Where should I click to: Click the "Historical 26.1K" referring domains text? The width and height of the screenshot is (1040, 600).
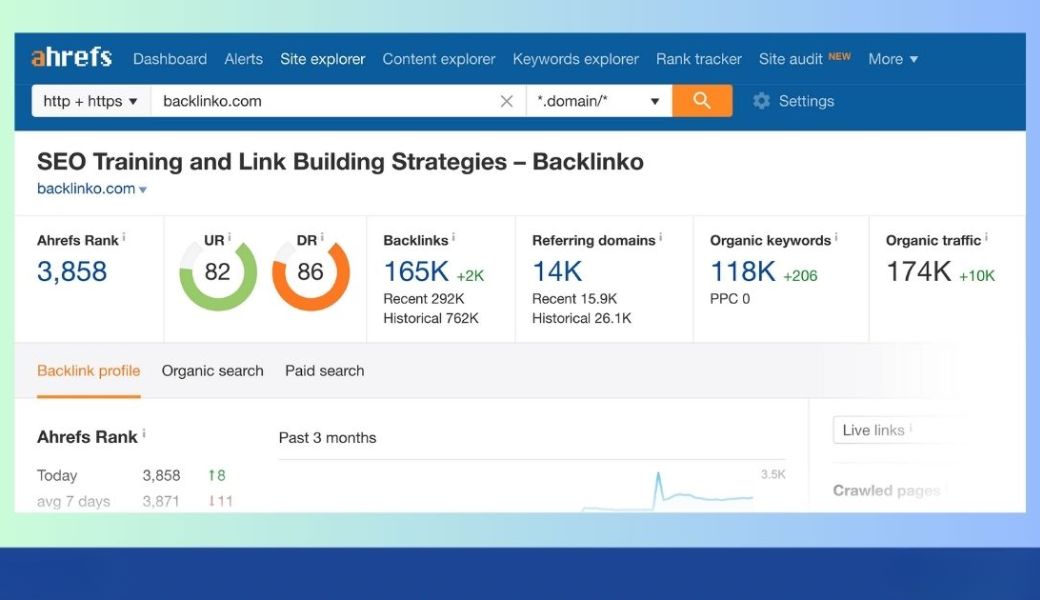[582, 318]
